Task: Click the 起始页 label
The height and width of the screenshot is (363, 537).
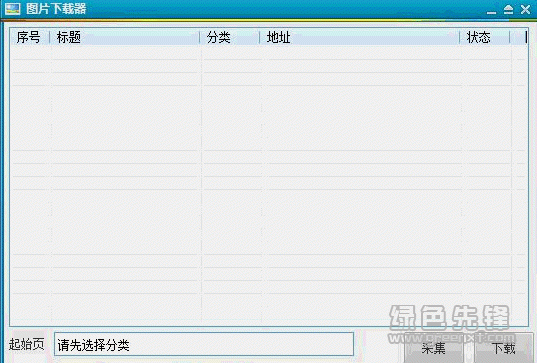Action: tap(27, 344)
